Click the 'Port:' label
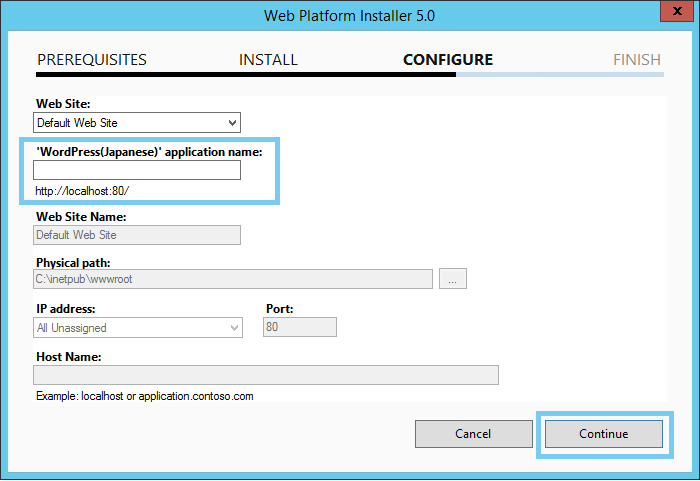The image size is (700, 481). click(279, 309)
